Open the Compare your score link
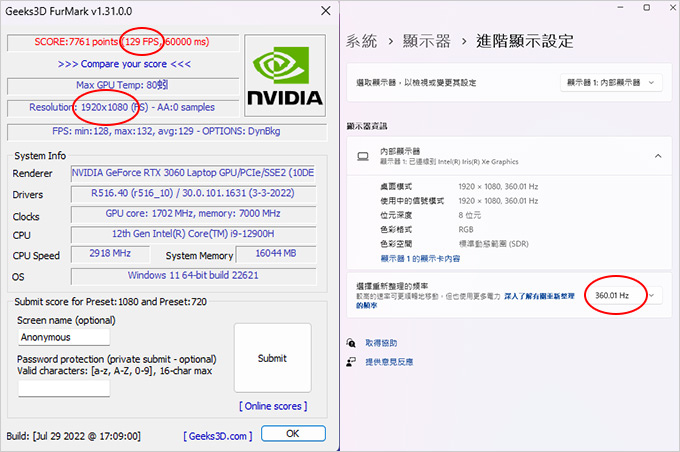This screenshot has width=680, height=452. click(x=124, y=64)
